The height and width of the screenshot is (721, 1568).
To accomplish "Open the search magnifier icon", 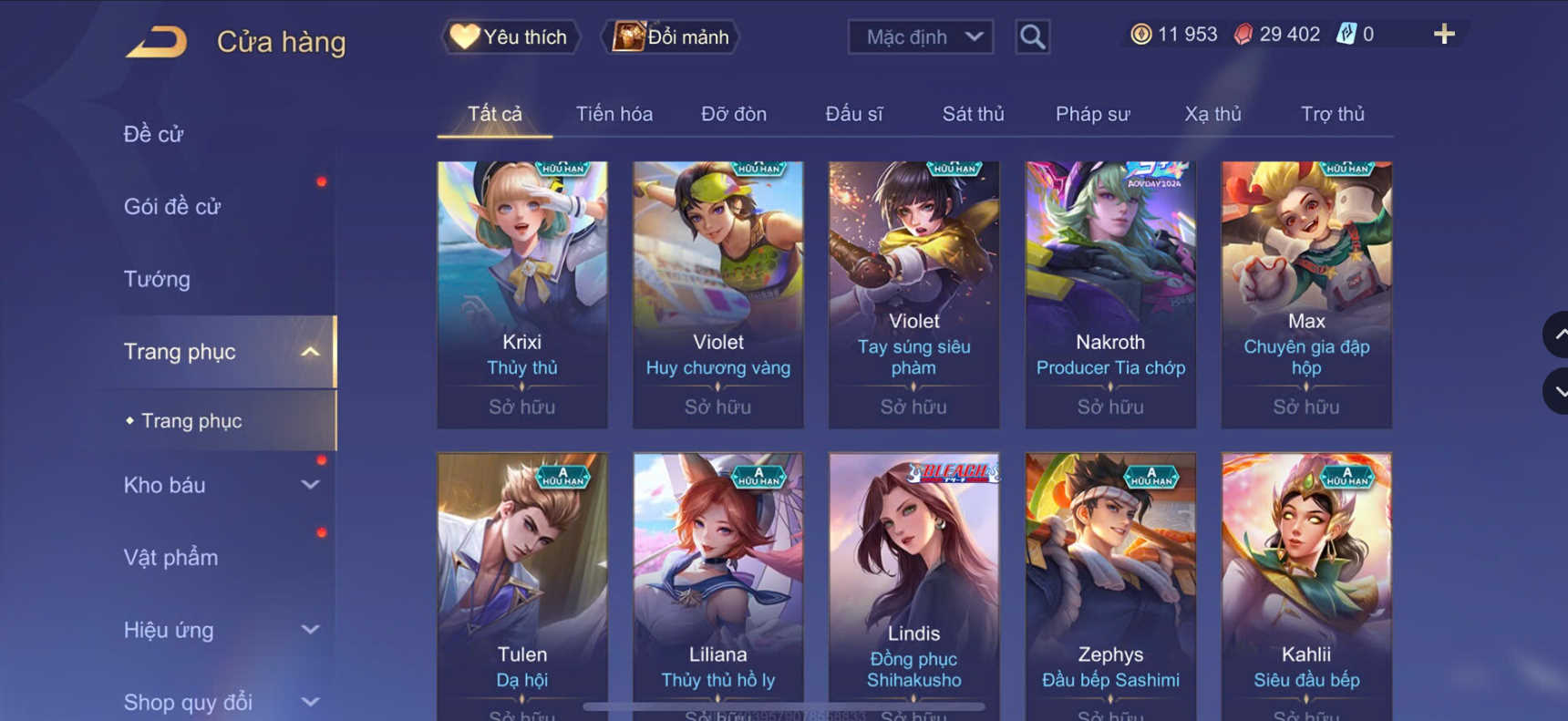I will pyautogui.click(x=1032, y=36).
